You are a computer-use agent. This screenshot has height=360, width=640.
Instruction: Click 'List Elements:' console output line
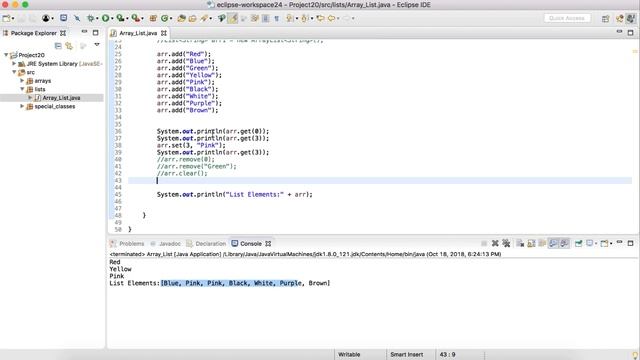[x=220, y=283]
